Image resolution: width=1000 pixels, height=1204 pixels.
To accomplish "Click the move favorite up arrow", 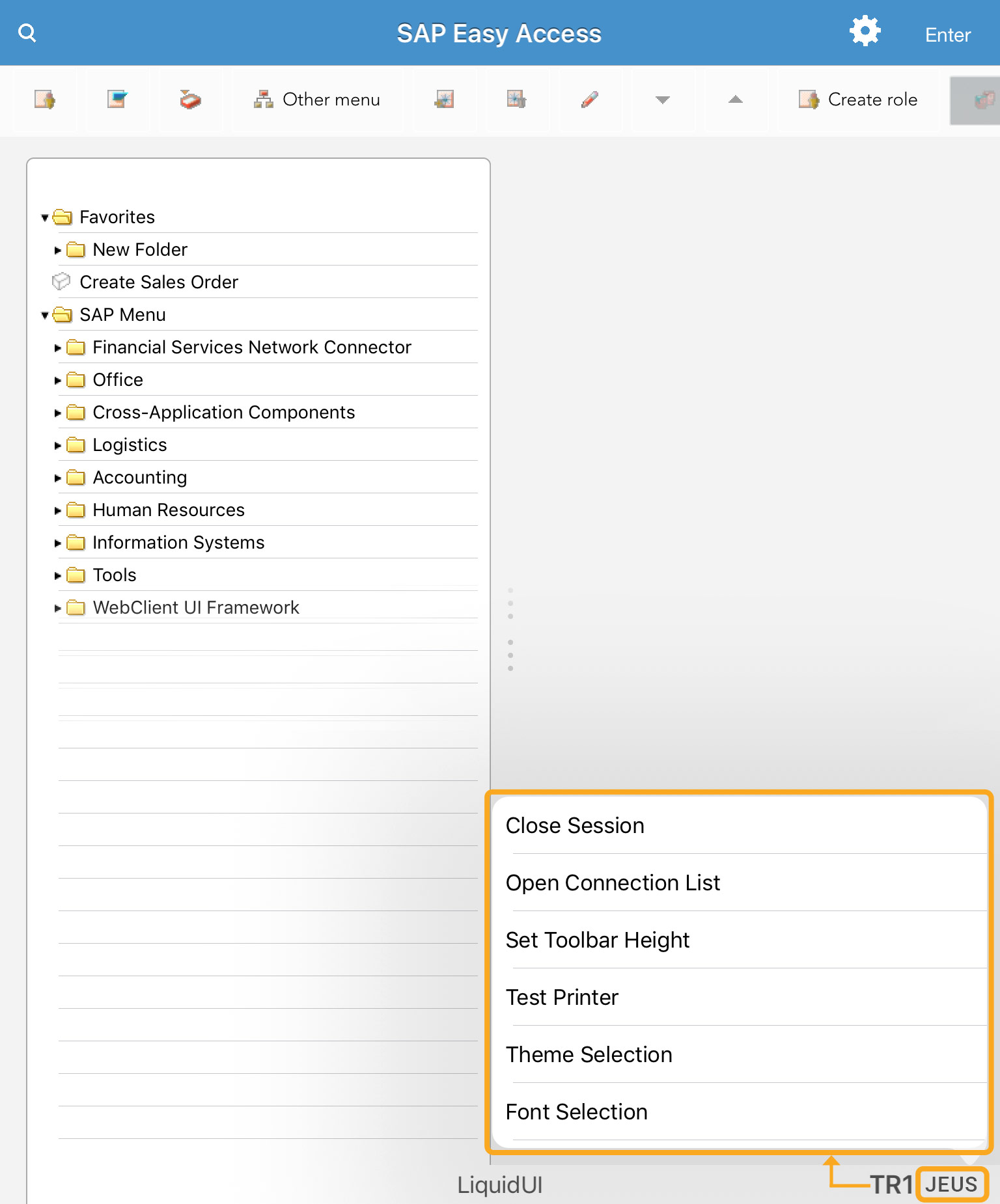I will 735,100.
